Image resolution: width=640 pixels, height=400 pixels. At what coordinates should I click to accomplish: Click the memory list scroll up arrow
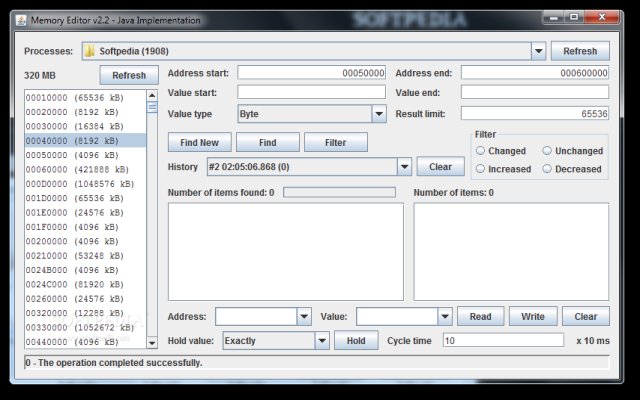coord(152,95)
